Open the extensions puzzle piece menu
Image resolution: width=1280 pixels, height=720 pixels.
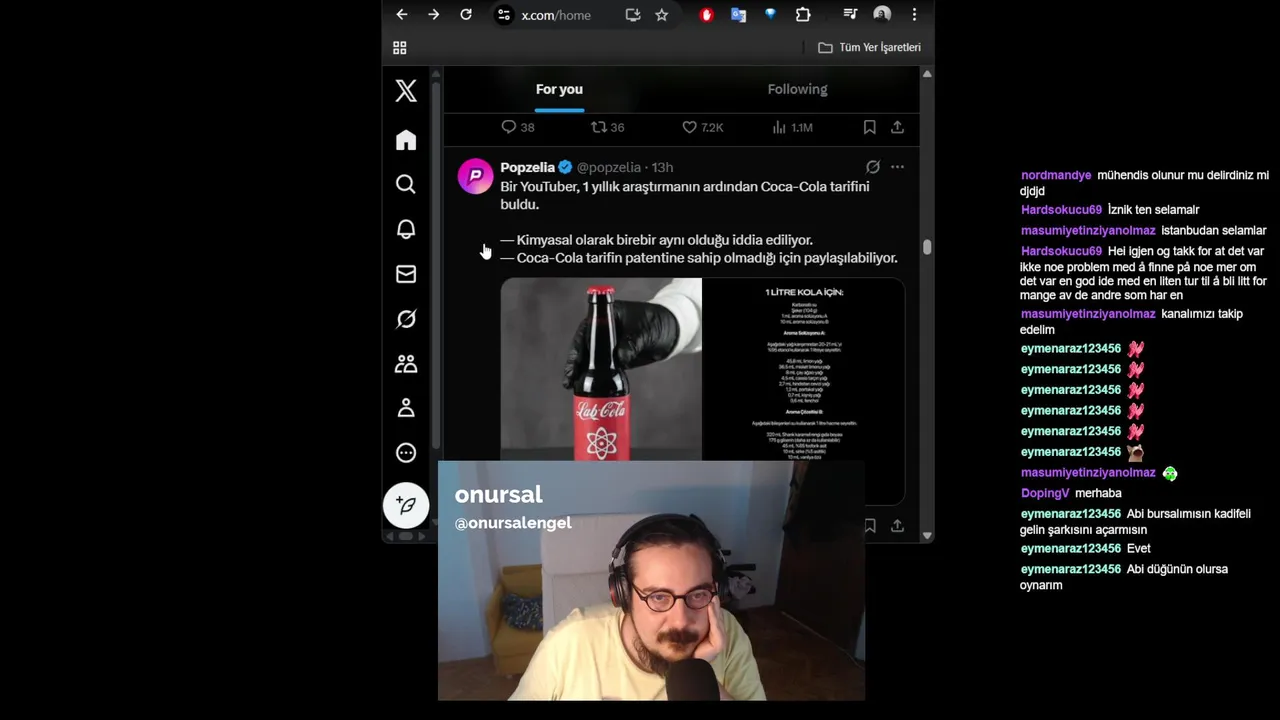[803, 15]
